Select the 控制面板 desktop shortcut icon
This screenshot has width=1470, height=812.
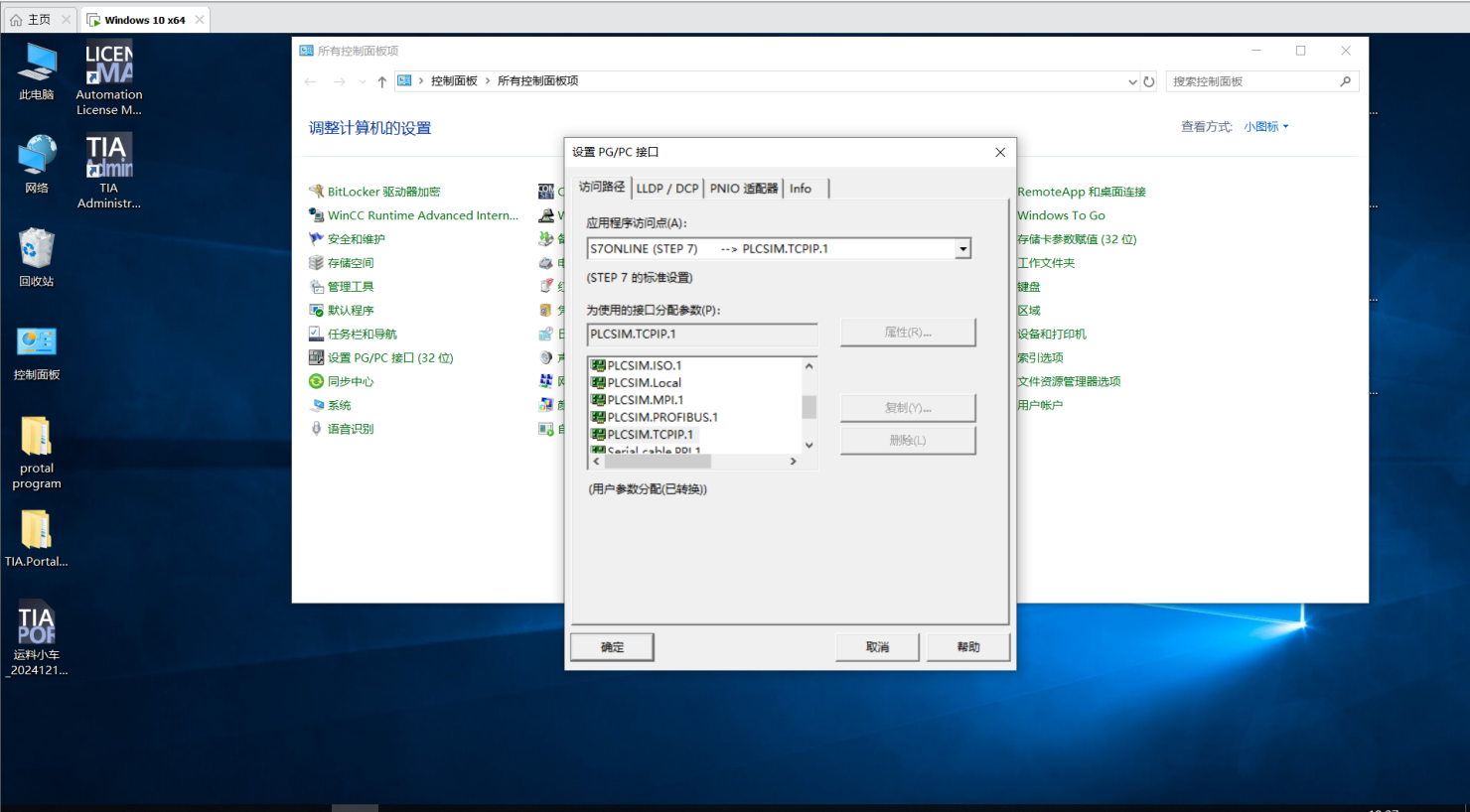tap(37, 352)
